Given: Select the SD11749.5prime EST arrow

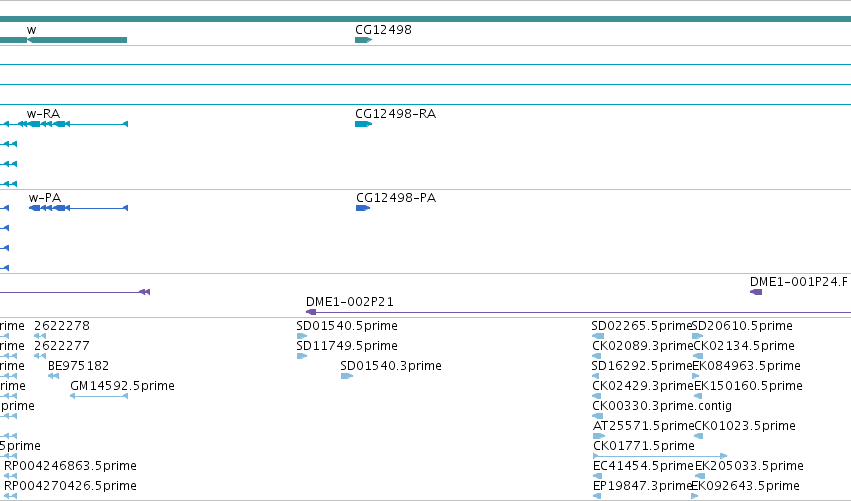Looking at the screenshot, I should tap(302, 356).
